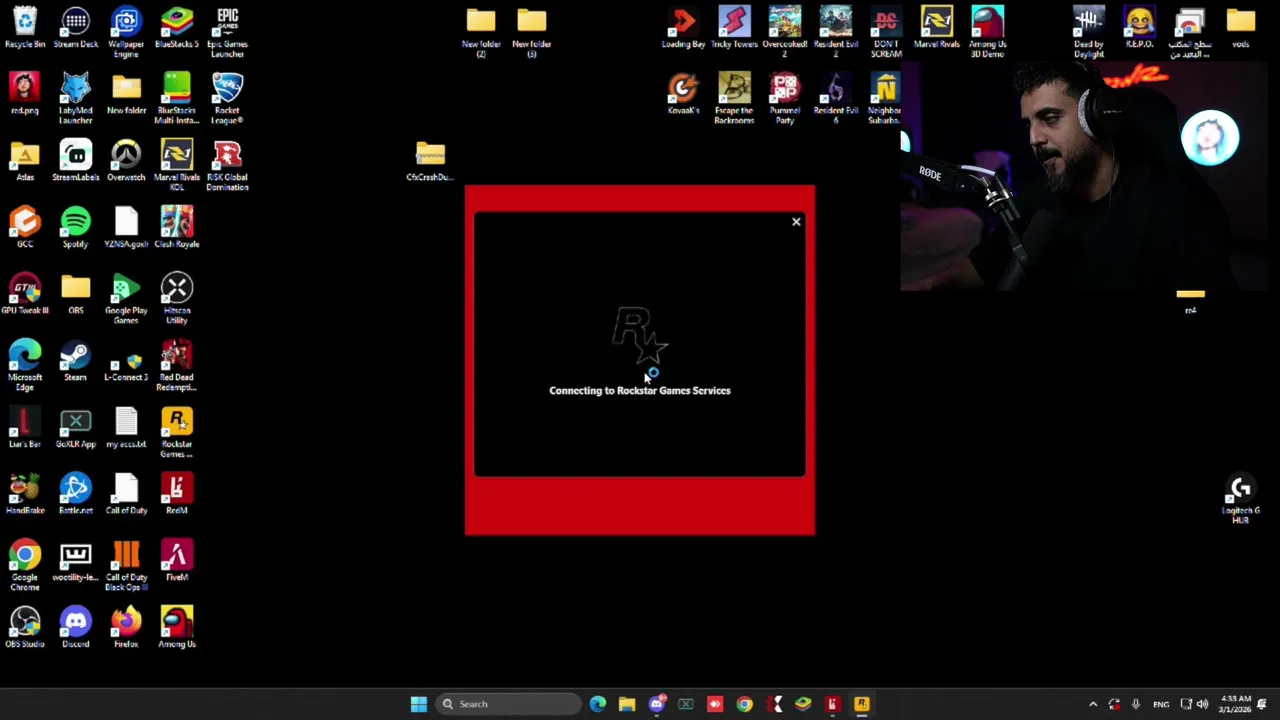Open File Explorer from the taskbar
Screen dimensions: 1280x720
click(x=627, y=704)
